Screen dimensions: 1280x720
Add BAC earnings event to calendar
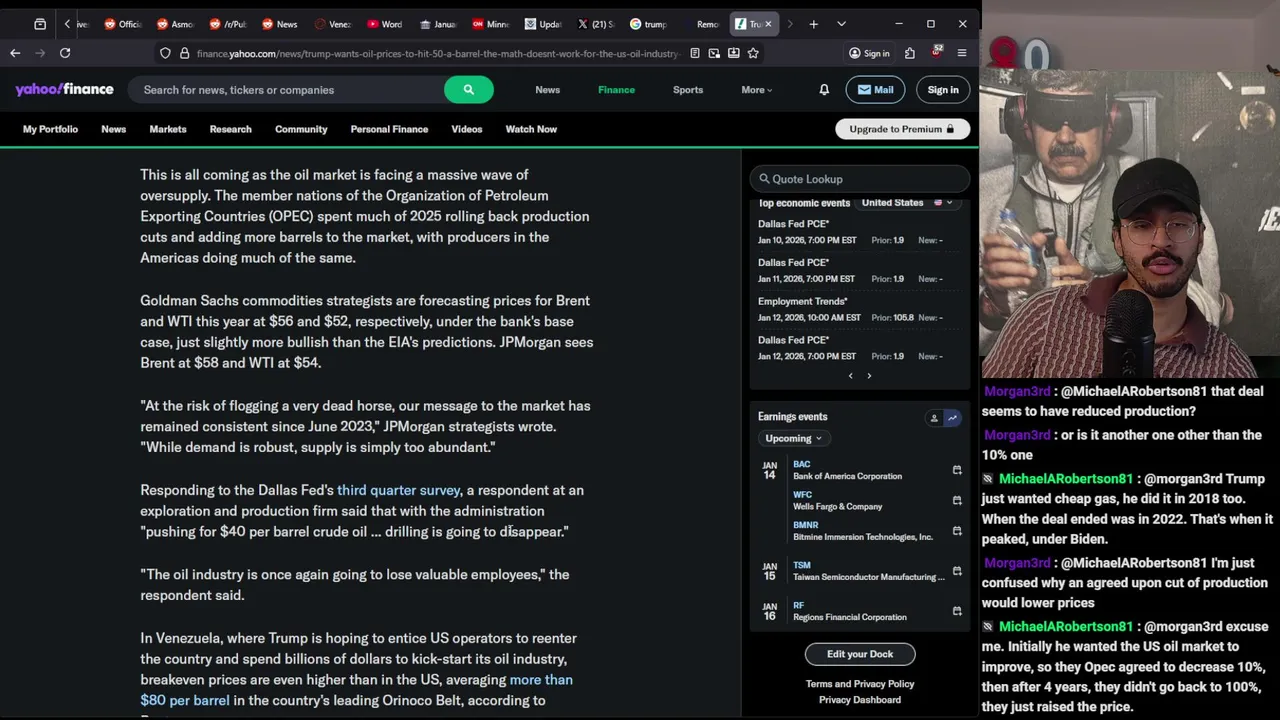pyautogui.click(x=957, y=470)
